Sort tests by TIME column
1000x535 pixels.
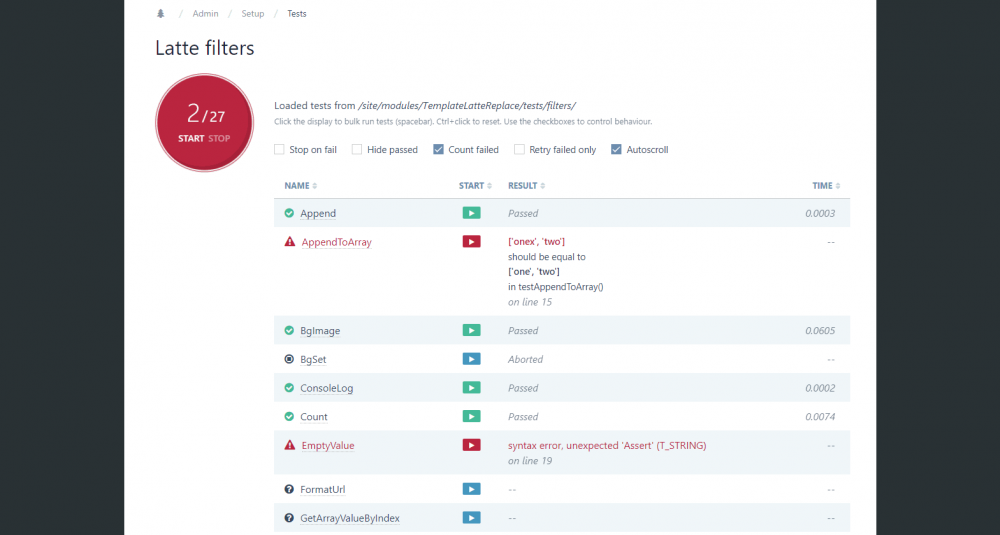pos(825,186)
